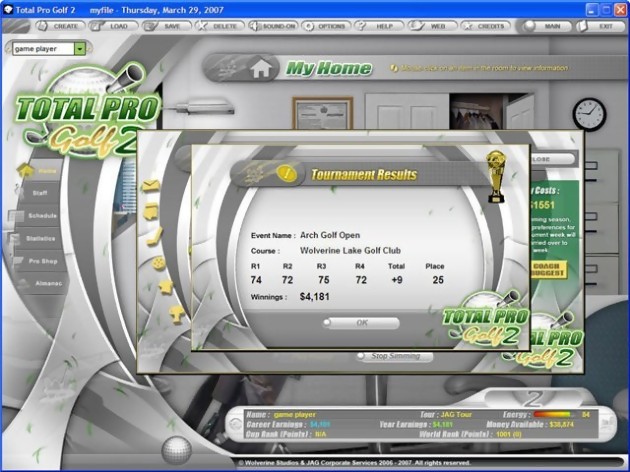Click the COACH SUGGEST button
Image resolution: width=630 pixels, height=472 pixels.
(549, 270)
